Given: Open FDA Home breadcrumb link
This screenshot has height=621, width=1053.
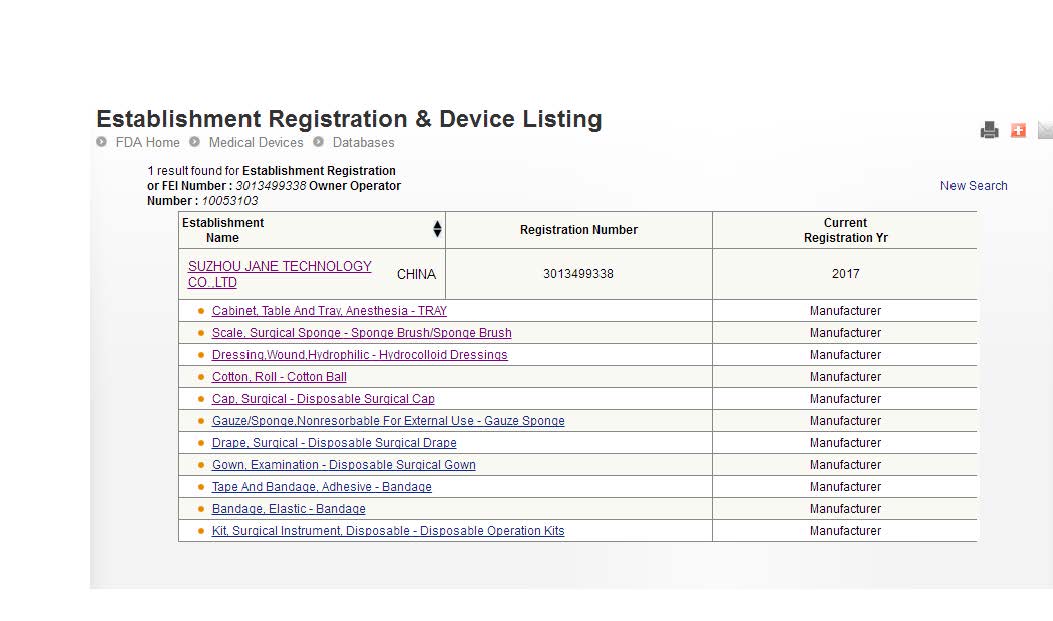Looking at the screenshot, I should tap(147, 142).
